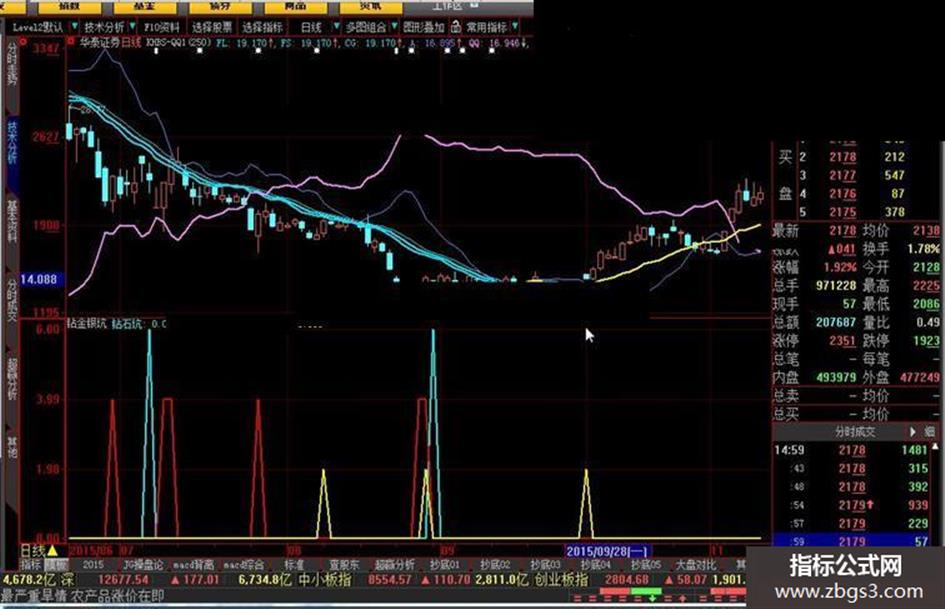Select the 标准 indicator tab
The width and height of the screenshot is (945, 609).
tap(294, 565)
